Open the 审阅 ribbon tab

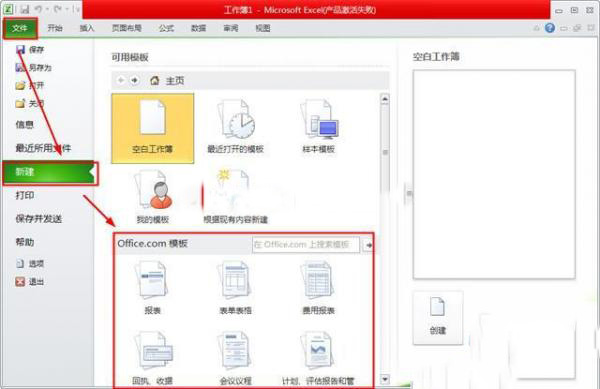(x=231, y=28)
